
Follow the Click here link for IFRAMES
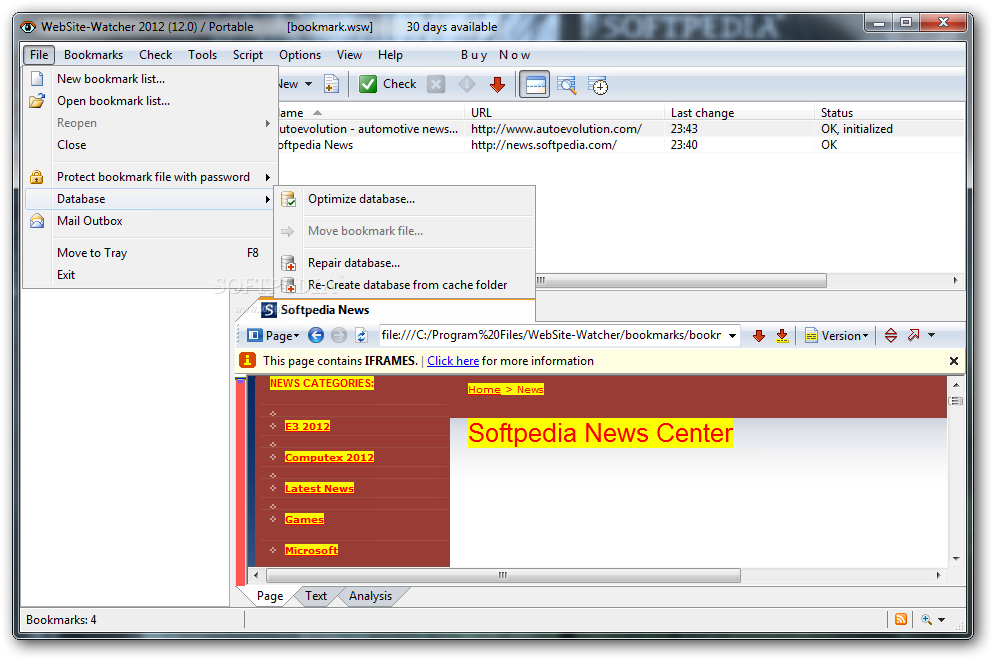[453, 361]
